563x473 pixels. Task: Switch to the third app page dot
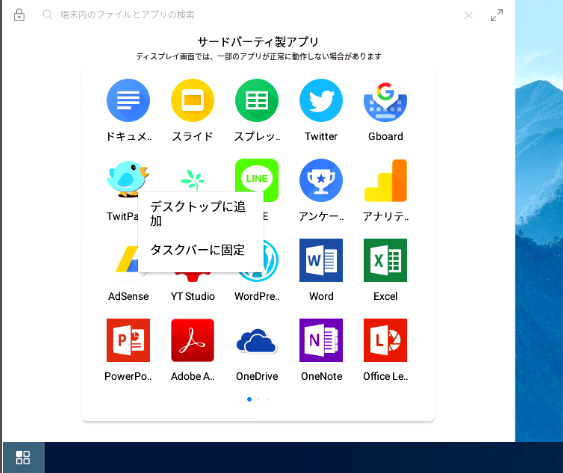click(267, 399)
